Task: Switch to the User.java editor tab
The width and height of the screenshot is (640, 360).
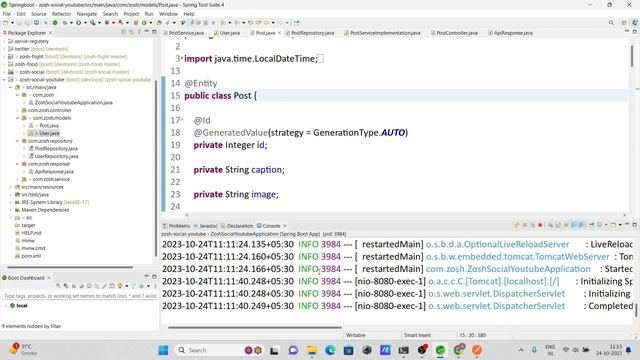Action: tap(230, 33)
